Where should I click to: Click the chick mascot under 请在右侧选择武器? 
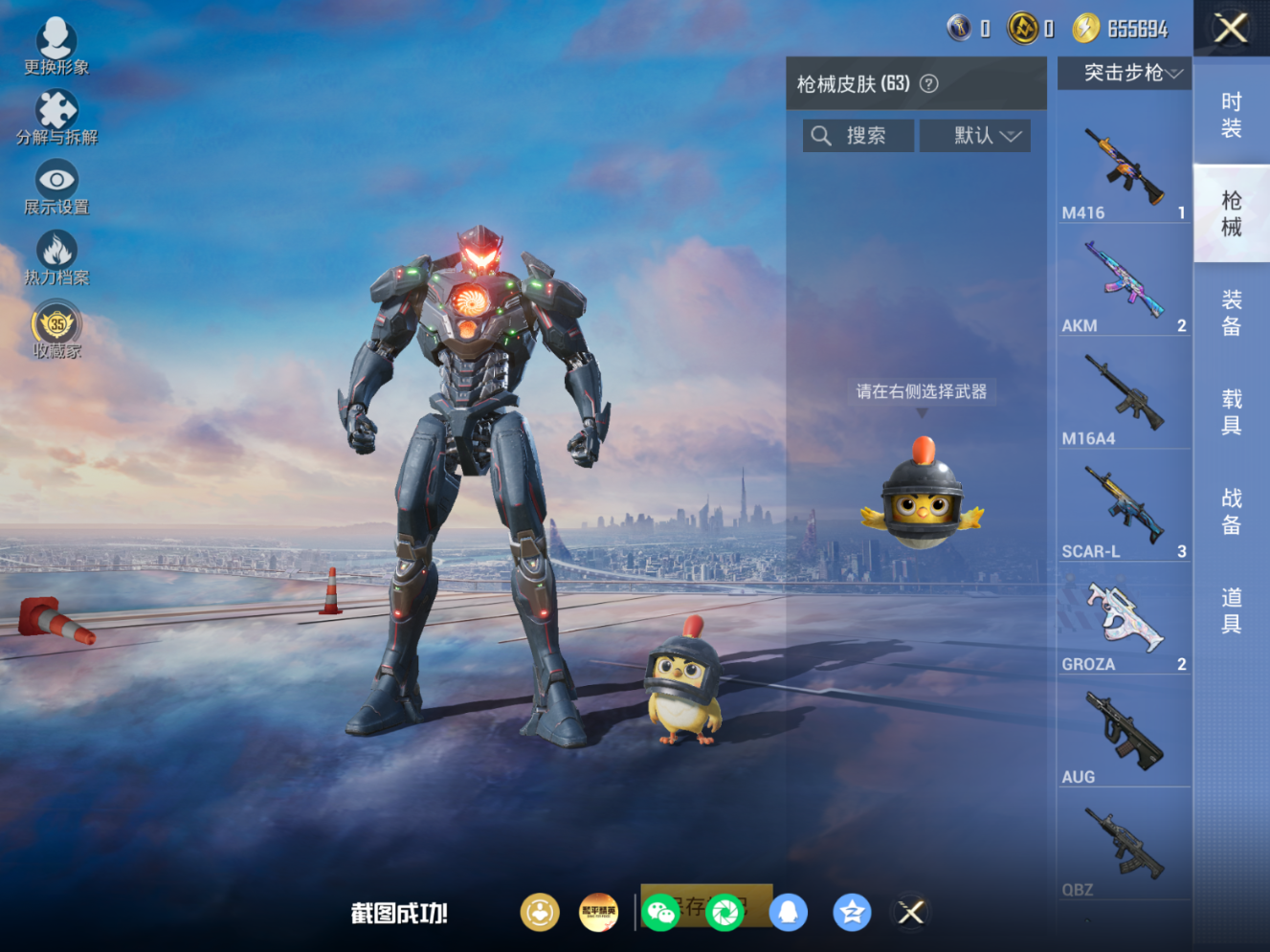922,494
